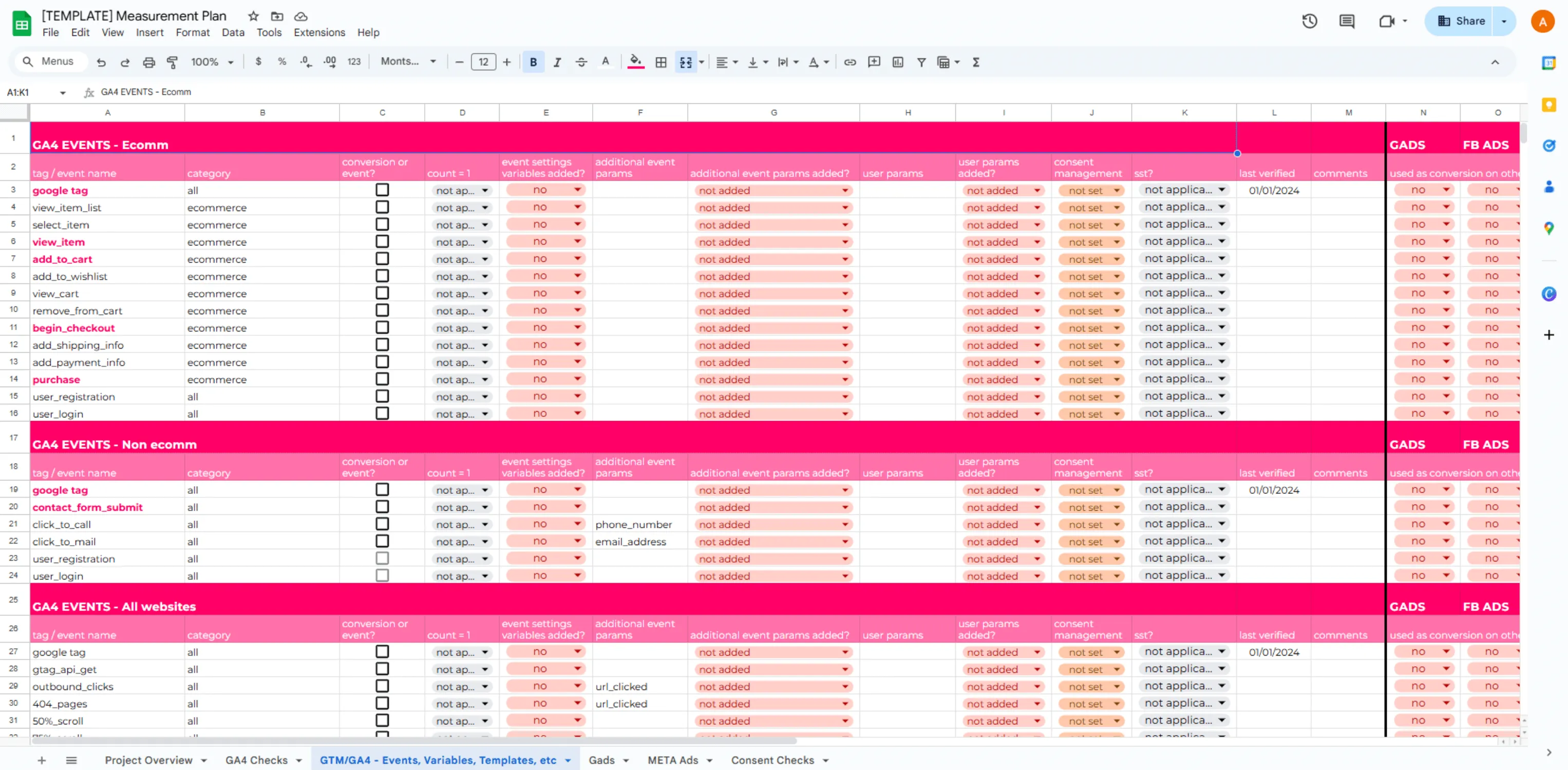The width and height of the screenshot is (1568, 770).
Task: Switch to Project Overview sheet tab
Action: click(156, 760)
